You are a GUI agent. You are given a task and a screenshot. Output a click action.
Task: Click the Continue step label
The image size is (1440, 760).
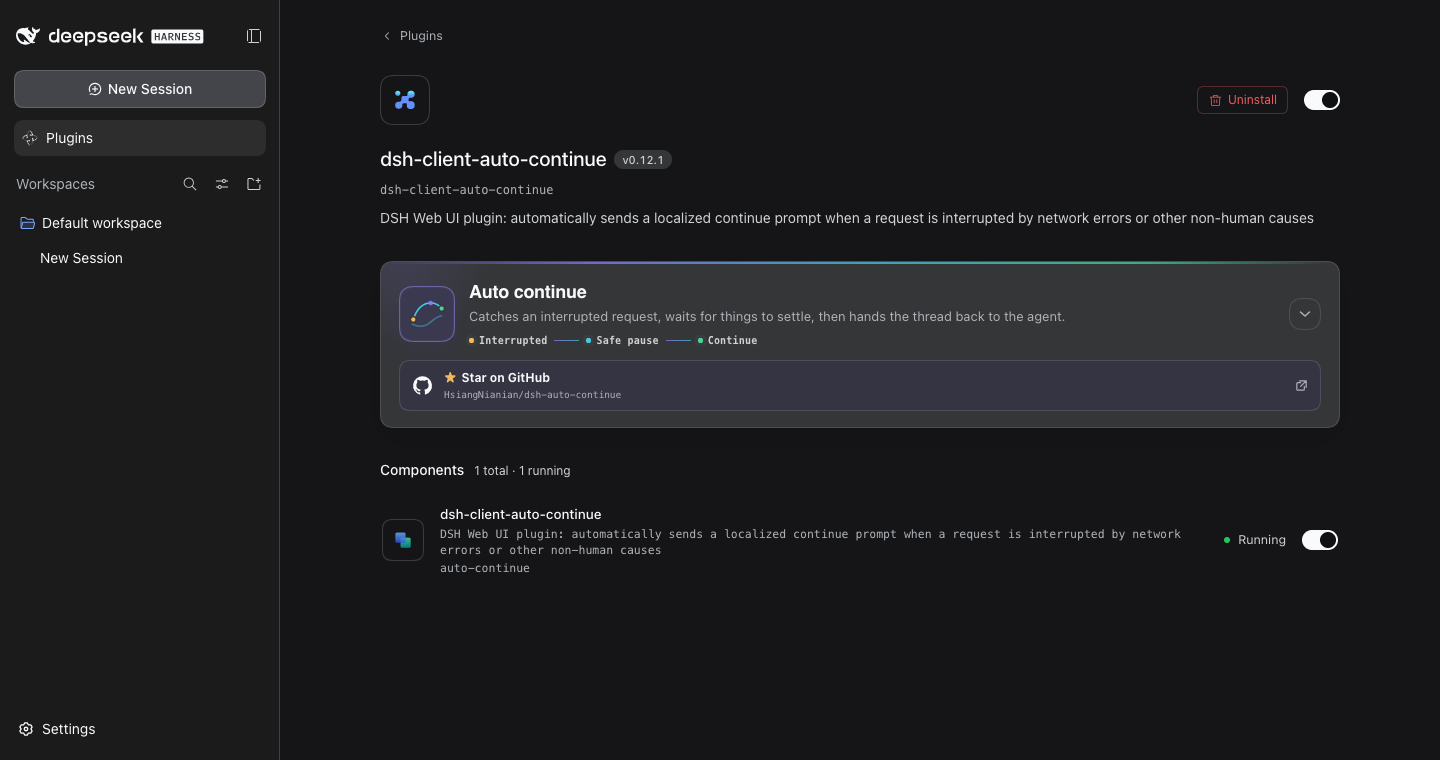[732, 341]
